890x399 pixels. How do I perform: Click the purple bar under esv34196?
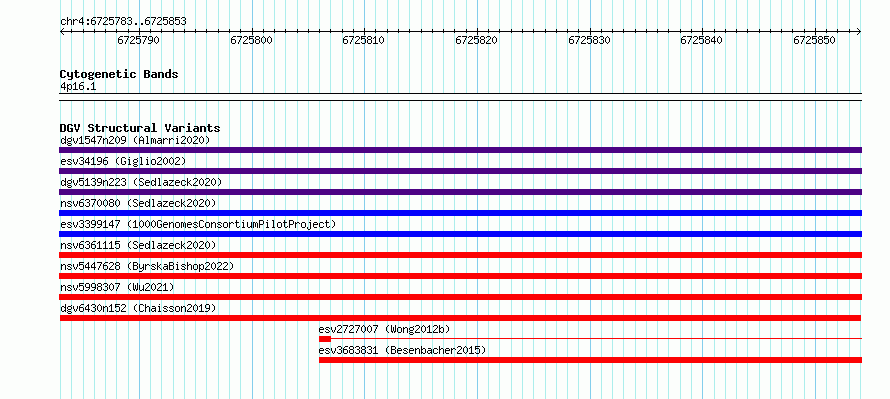pyautogui.click(x=460, y=171)
